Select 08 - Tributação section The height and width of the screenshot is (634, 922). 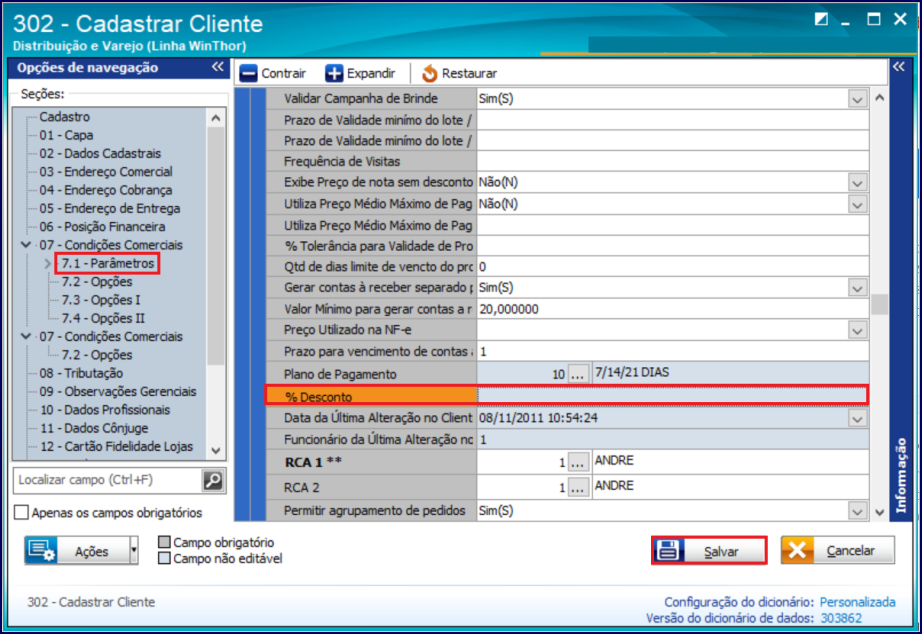[81, 373]
